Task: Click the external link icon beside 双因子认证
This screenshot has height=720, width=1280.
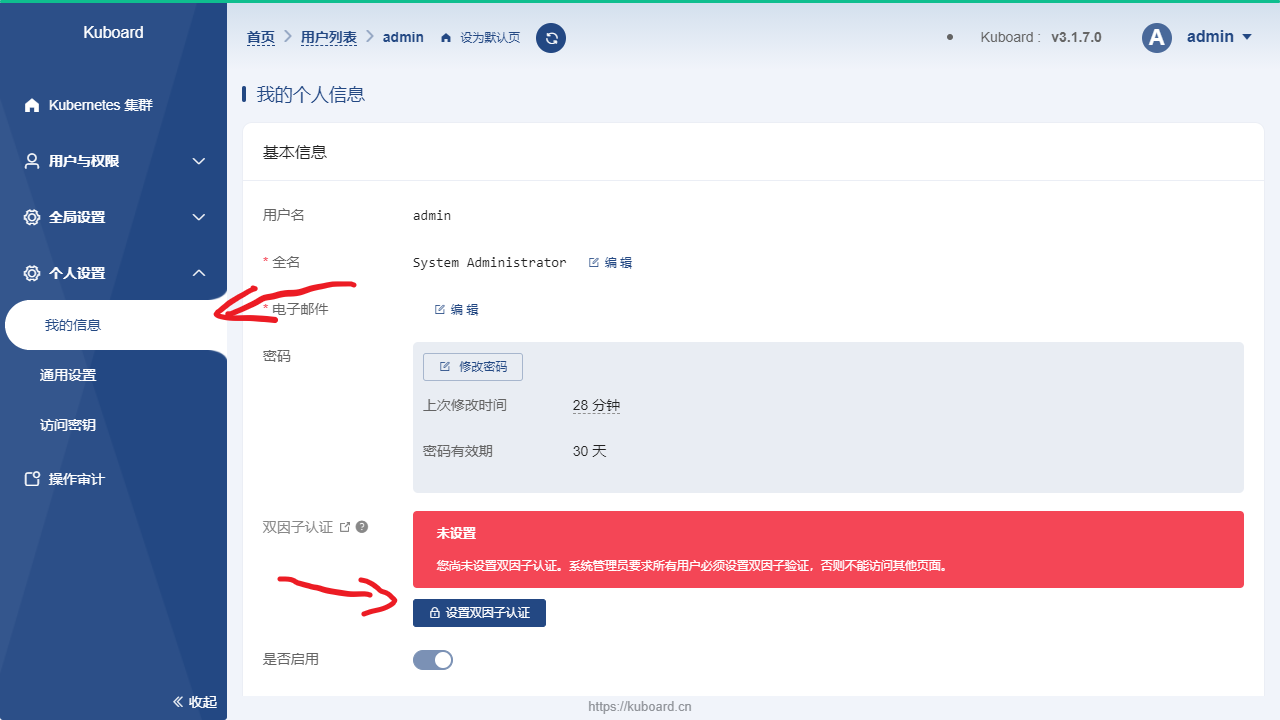Action: [x=345, y=525]
